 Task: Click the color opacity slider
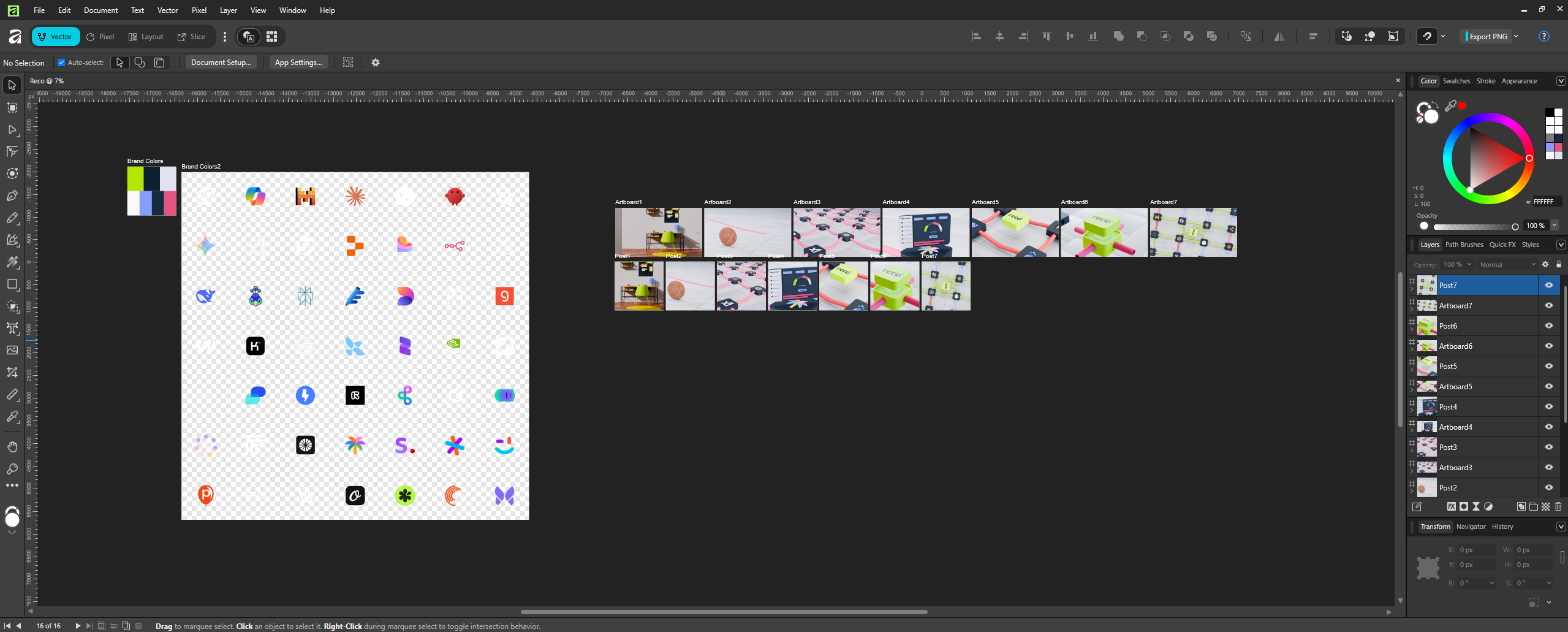point(1474,226)
